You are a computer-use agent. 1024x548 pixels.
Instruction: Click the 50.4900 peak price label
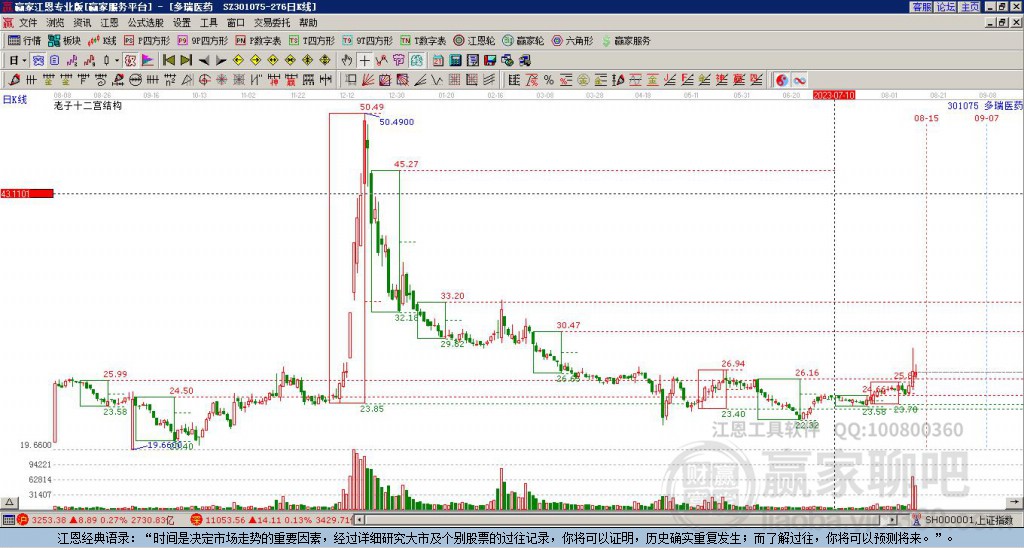click(x=396, y=122)
